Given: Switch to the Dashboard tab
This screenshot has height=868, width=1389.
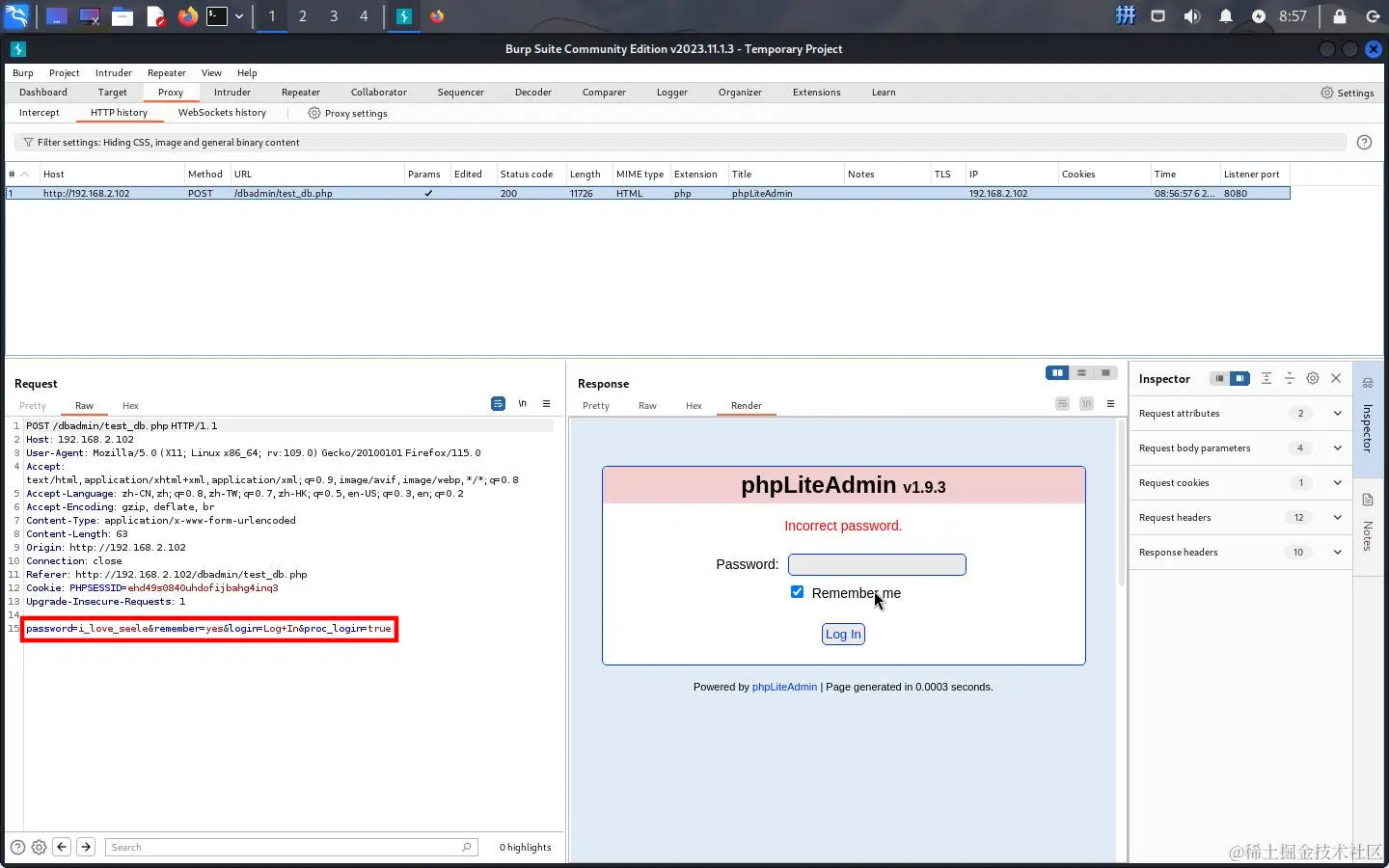Looking at the screenshot, I should pyautogui.click(x=43, y=93).
